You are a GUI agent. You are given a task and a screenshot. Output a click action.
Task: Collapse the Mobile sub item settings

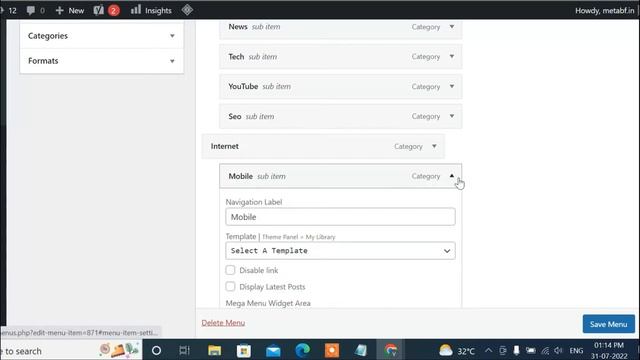[452, 176]
